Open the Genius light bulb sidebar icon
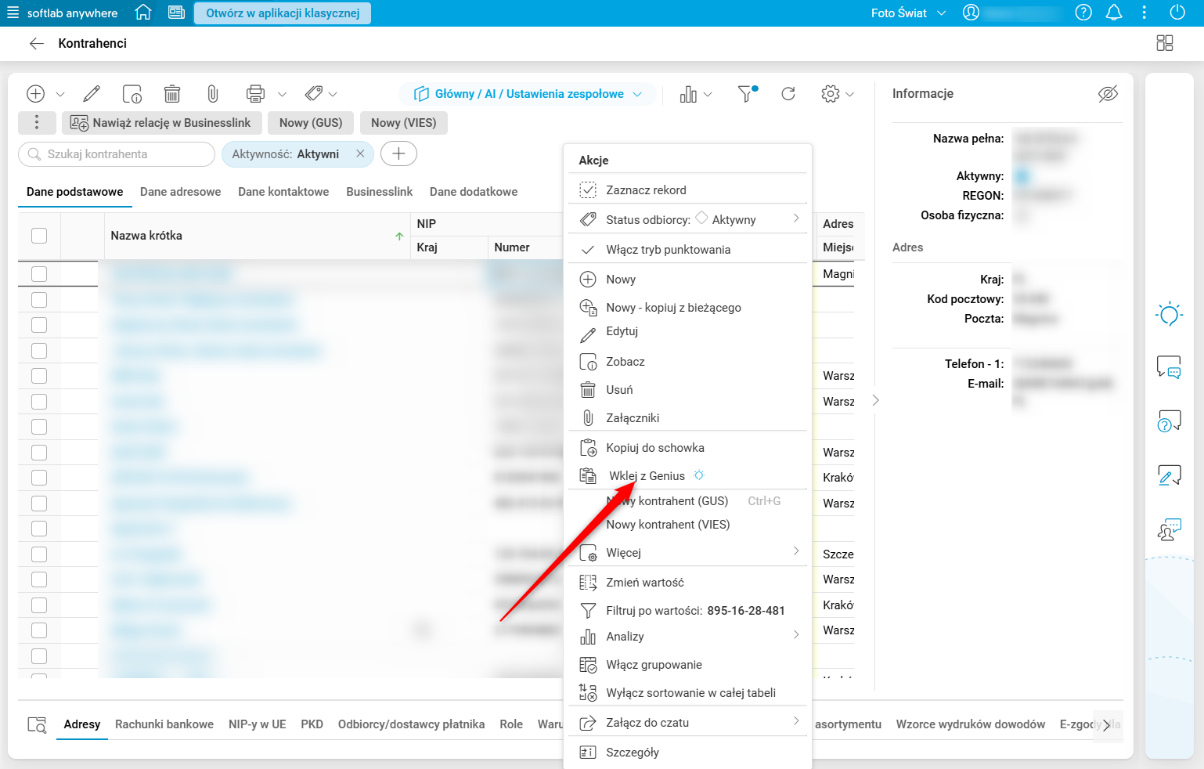The image size is (1204, 769). 1168,314
